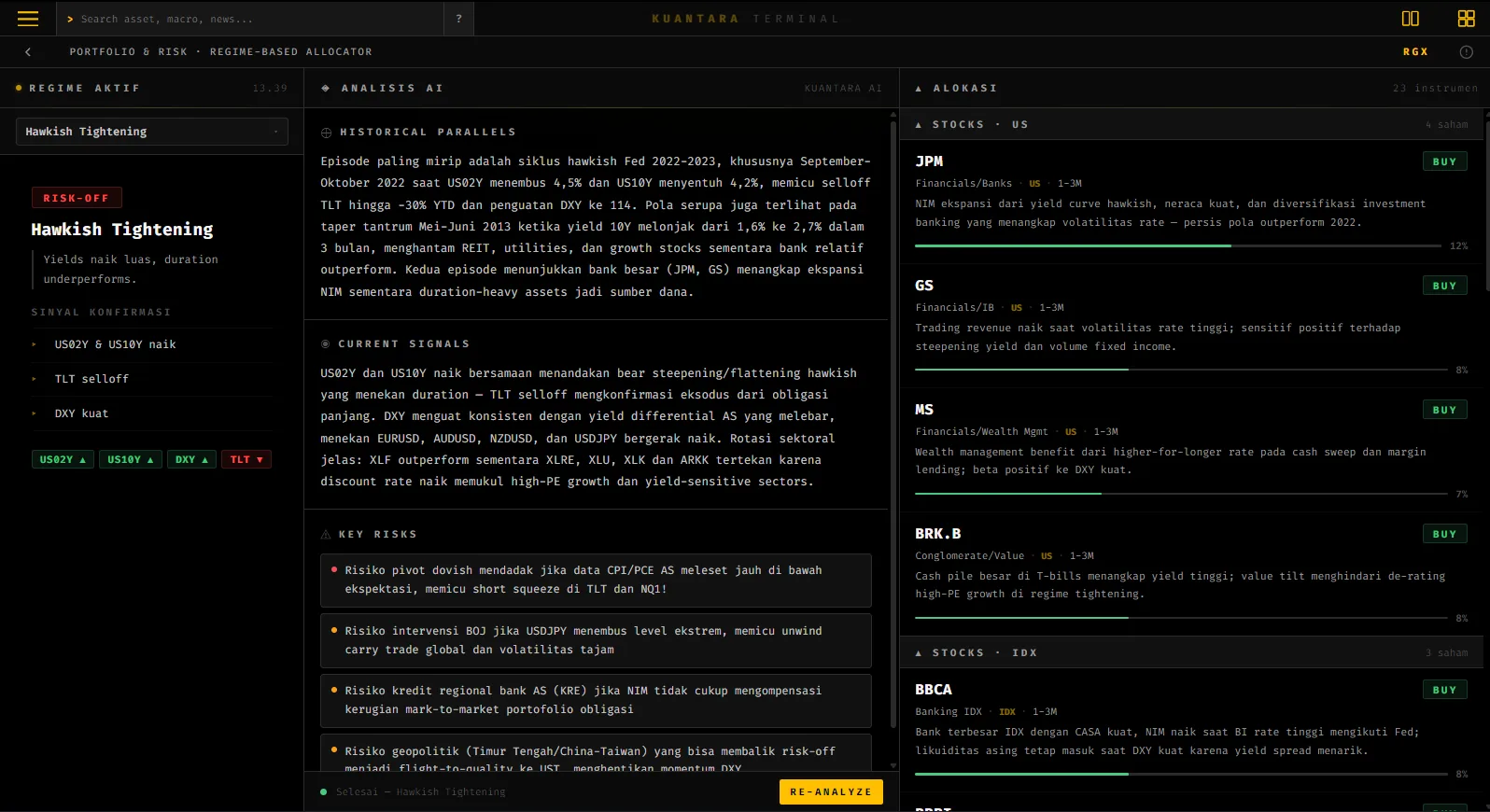Focus the search asset, macro, news field
Image resolution: width=1490 pixels, height=812 pixels.
(250, 19)
